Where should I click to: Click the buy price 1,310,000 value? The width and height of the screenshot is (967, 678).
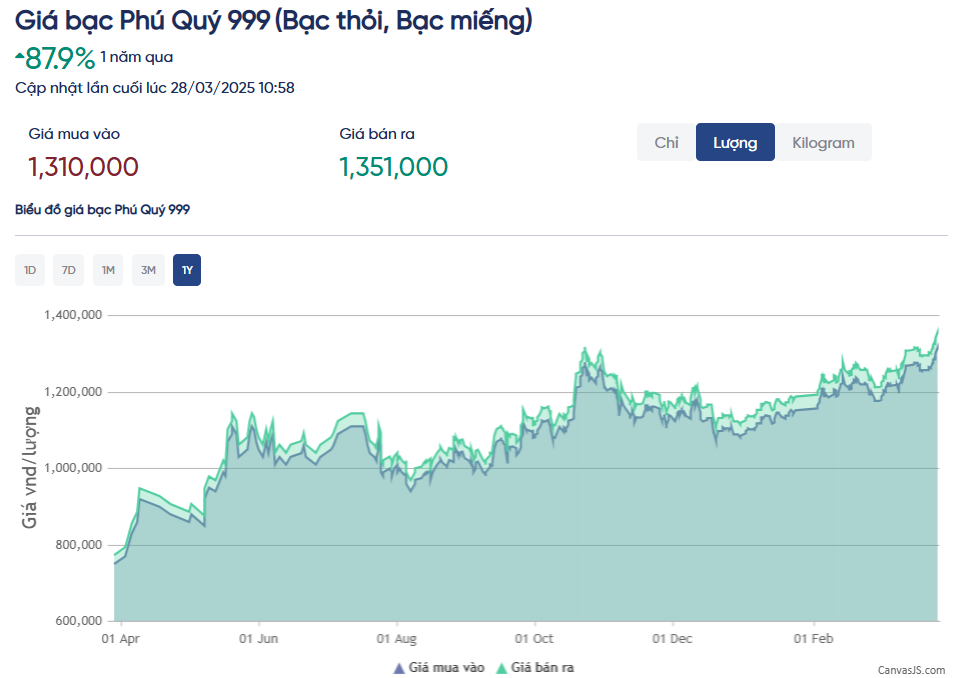click(x=84, y=167)
